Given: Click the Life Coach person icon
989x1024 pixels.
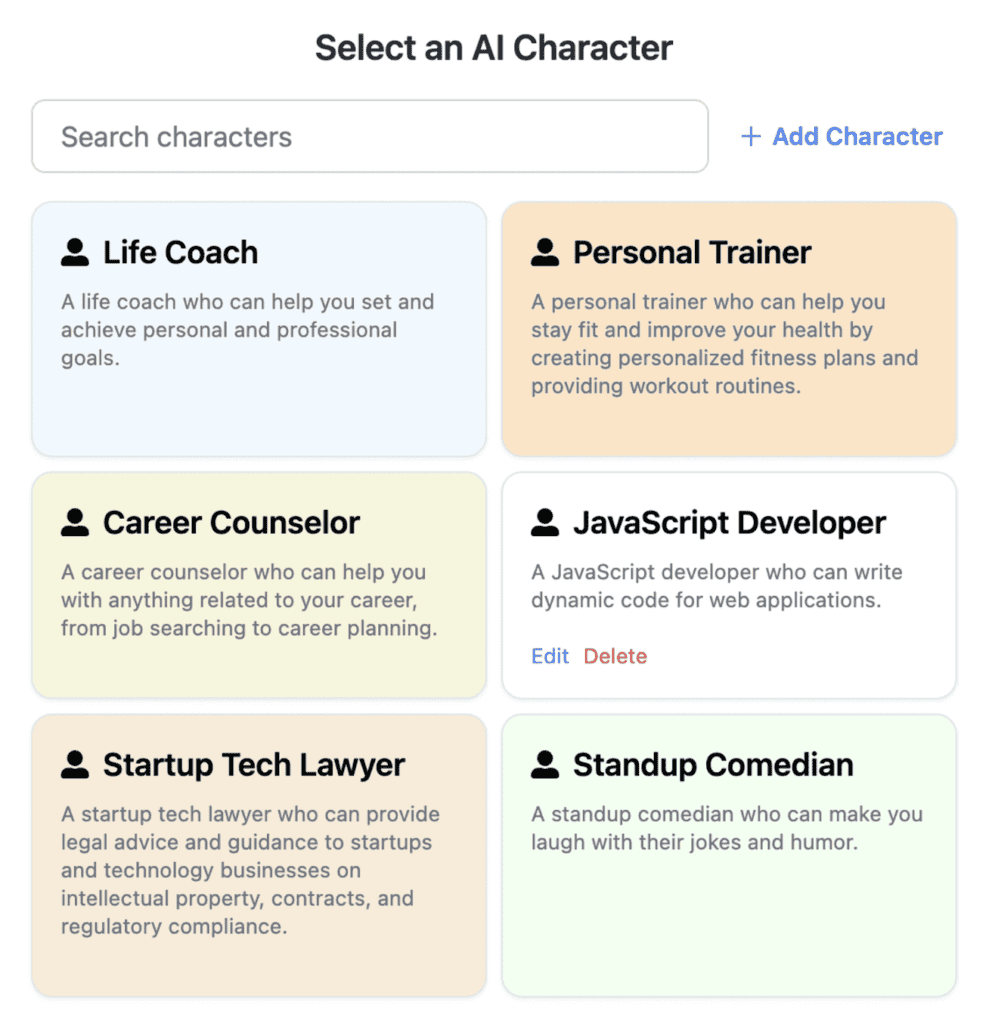Looking at the screenshot, I should tap(74, 252).
